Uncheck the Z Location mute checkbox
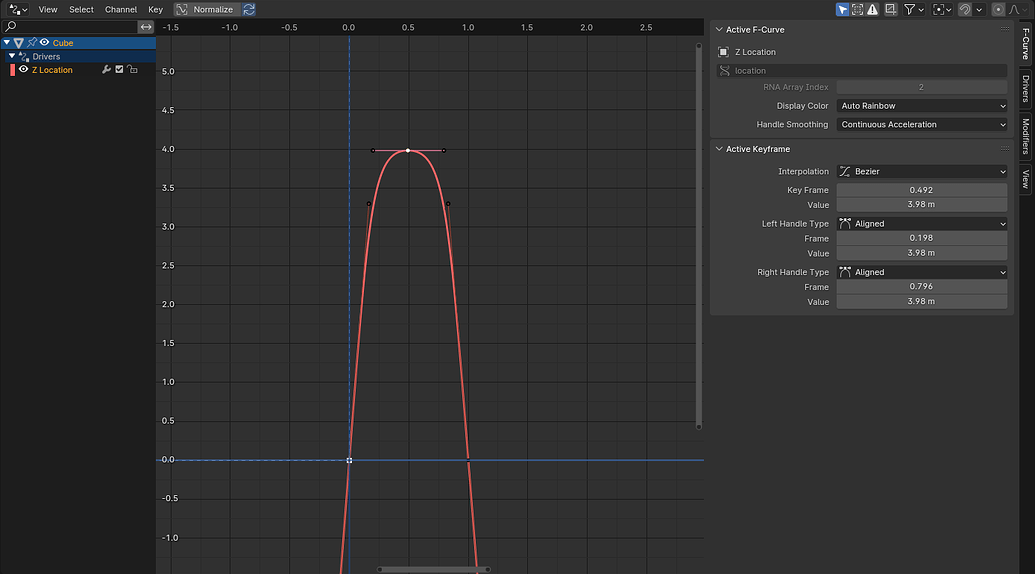The height and width of the screenshot is (574, 1035). click(x=119, y=69)
